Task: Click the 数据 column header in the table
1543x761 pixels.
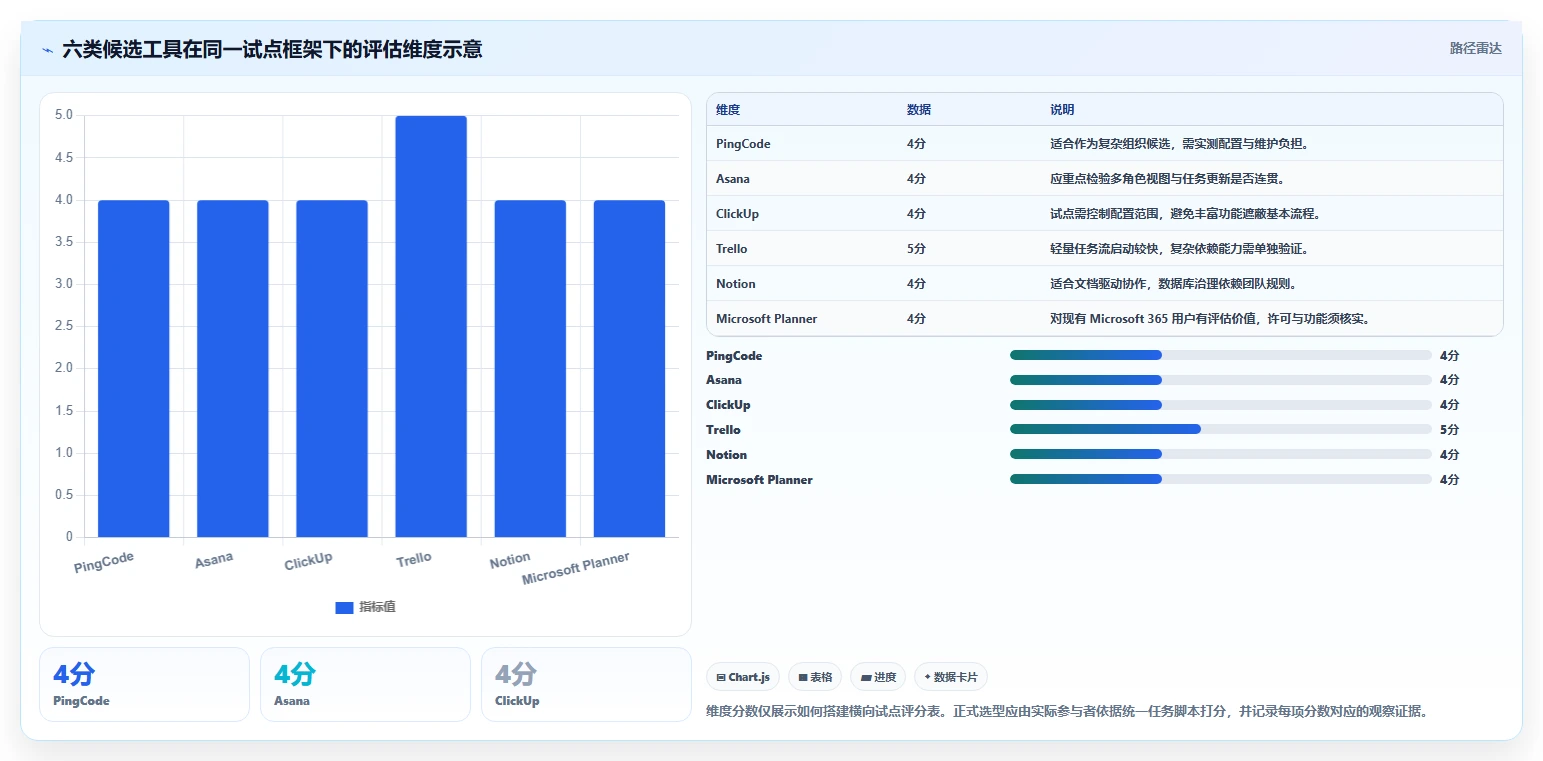Action: [x=919, y=109]
